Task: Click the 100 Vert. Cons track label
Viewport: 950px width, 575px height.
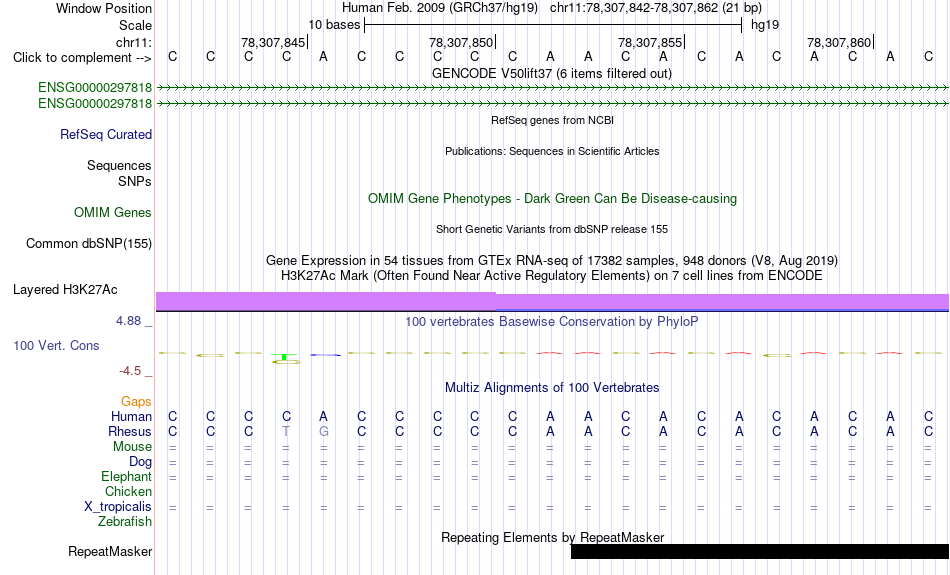Action: [56, 345]
